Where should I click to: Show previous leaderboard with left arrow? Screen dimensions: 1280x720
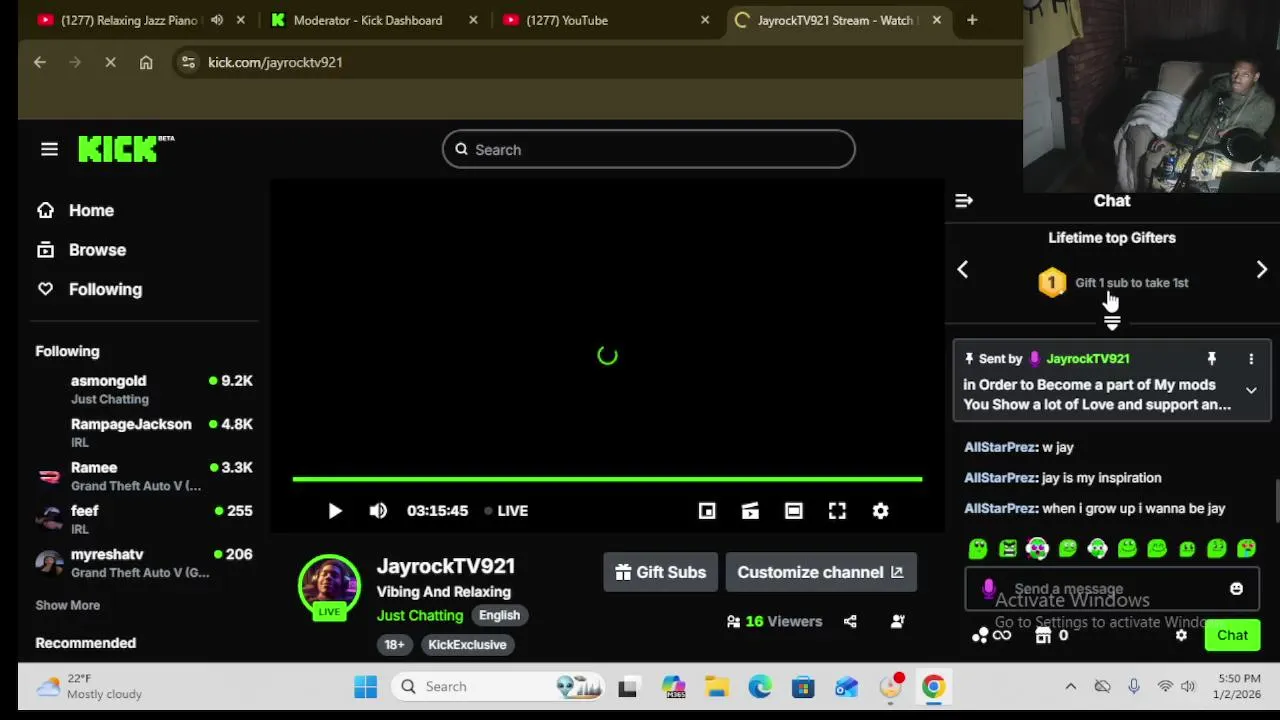tap(962, 269)
